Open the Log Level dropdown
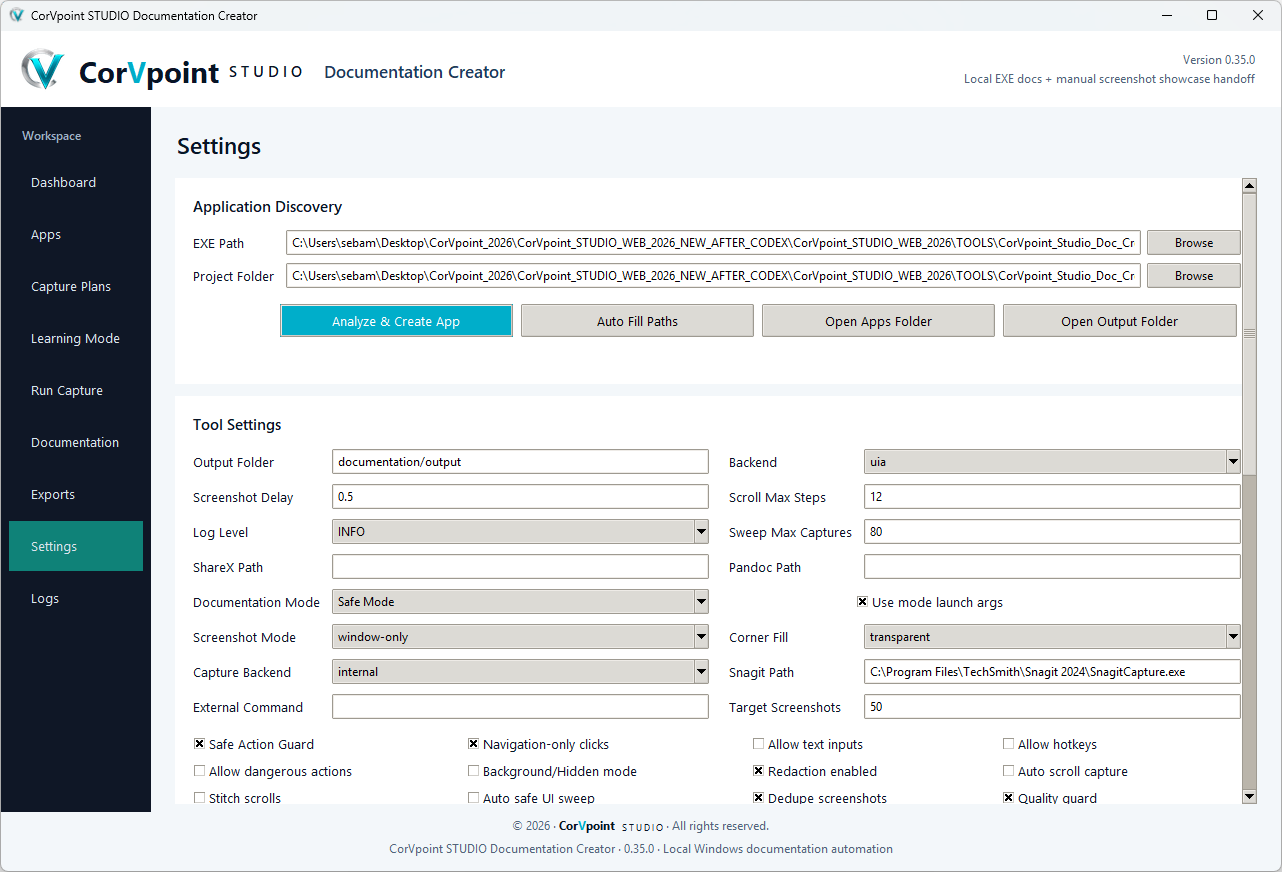The height and width of the screenshot is (872, 1282). 520,532
